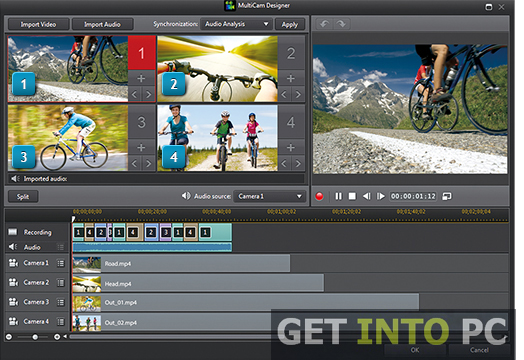Viewport: 524px width, 360px height.
Task: Click the red record button
Action: (319, 196)
